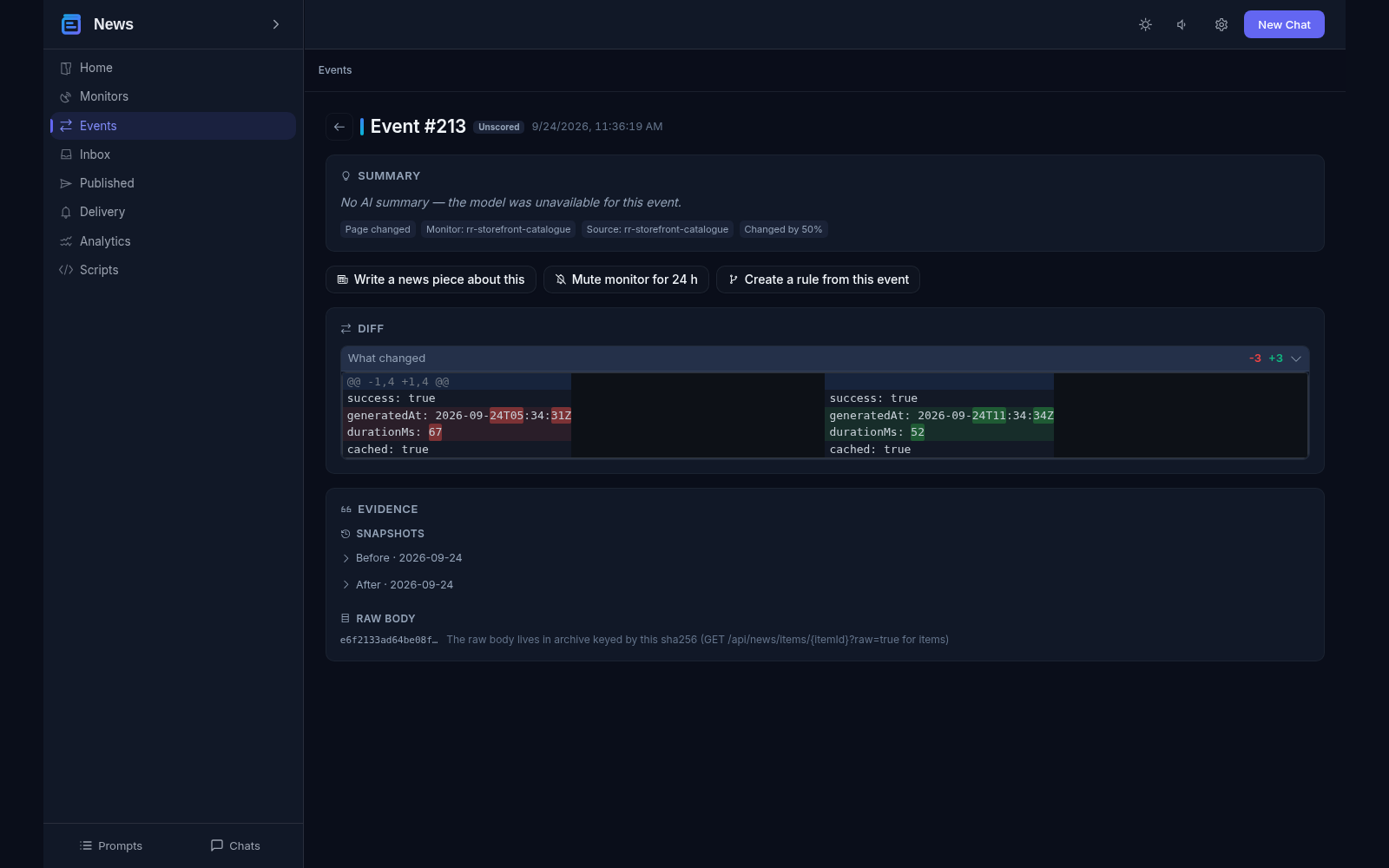Open Analytics in the sidebar
This screenshot has width=1389, height=868.
(173, 241)
